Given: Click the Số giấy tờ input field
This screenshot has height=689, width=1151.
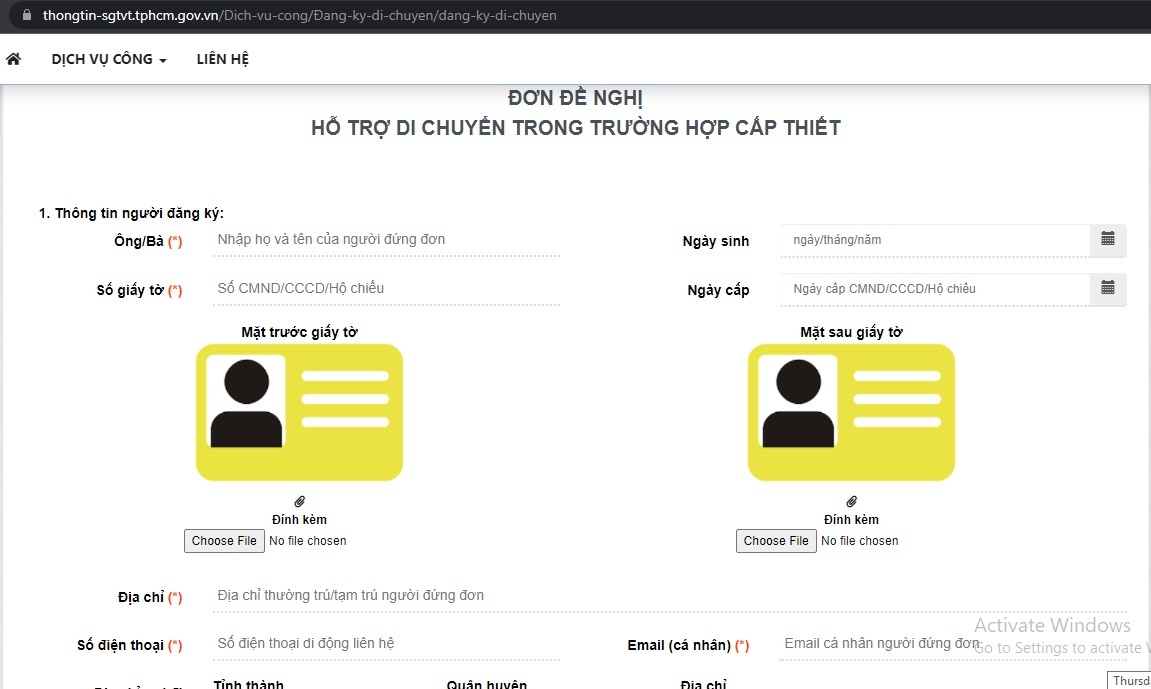Looking at the screenshot, I should click(386, 289).
